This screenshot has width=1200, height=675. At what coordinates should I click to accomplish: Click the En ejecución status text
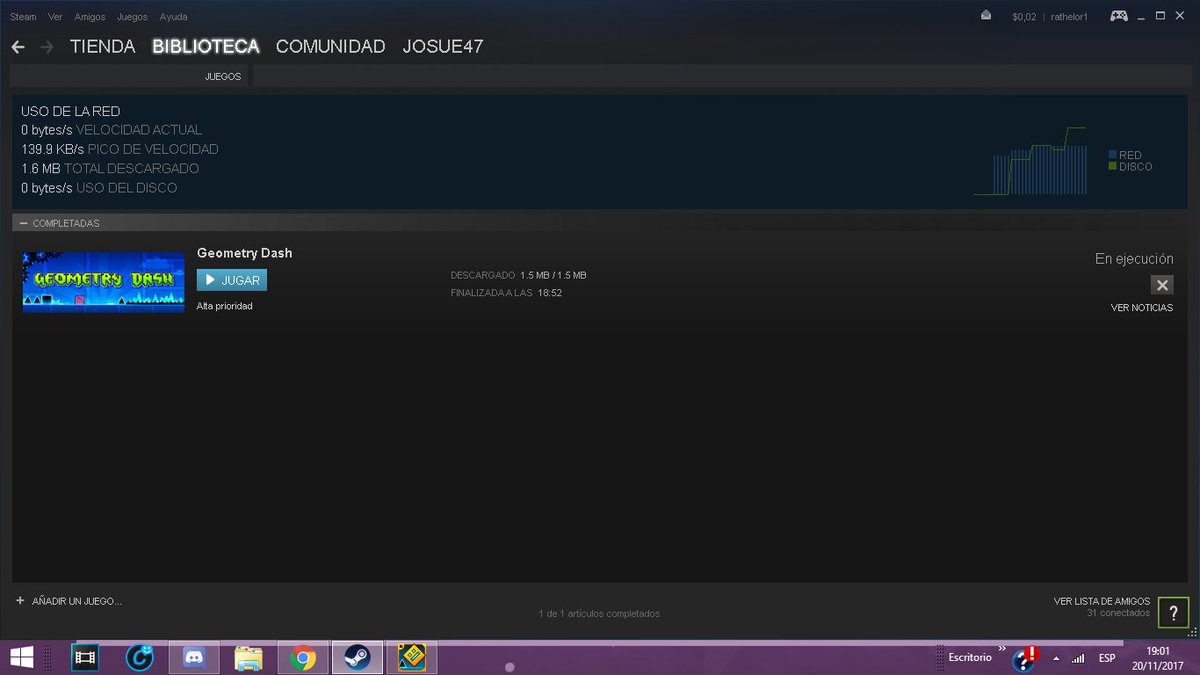click(x=1134, y=259)
